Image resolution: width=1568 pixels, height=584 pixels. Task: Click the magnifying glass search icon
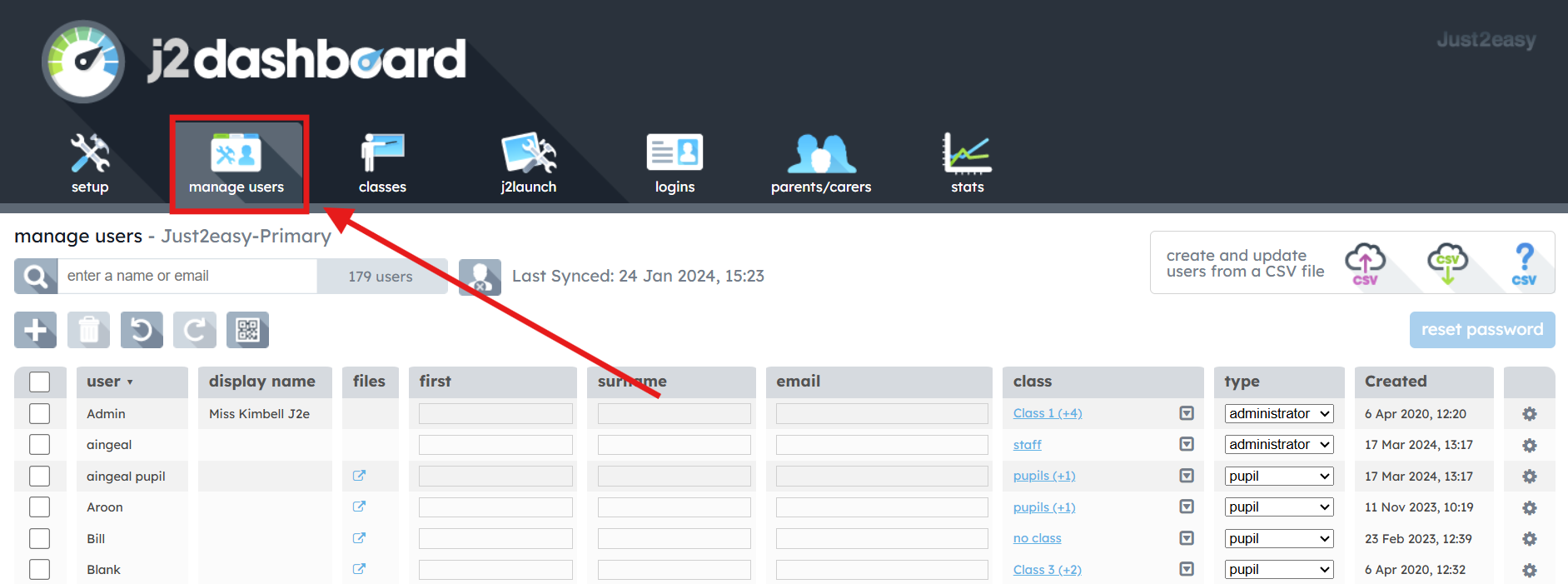point(36,276)
